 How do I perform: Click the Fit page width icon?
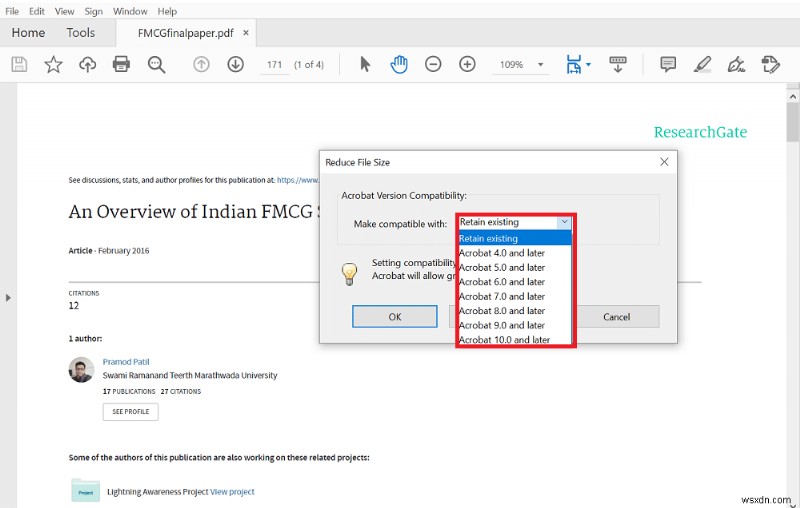click(x=574, y=64)
